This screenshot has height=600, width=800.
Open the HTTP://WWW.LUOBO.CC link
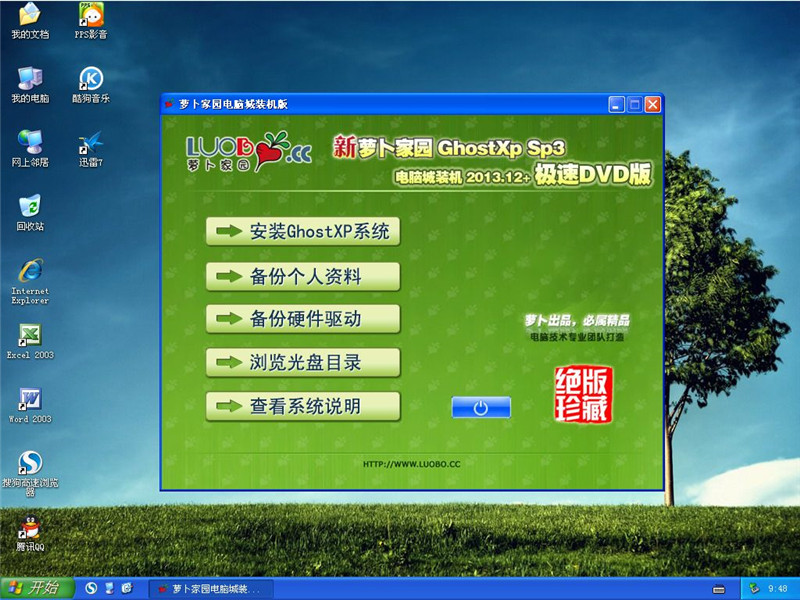(x=412, y=464)
